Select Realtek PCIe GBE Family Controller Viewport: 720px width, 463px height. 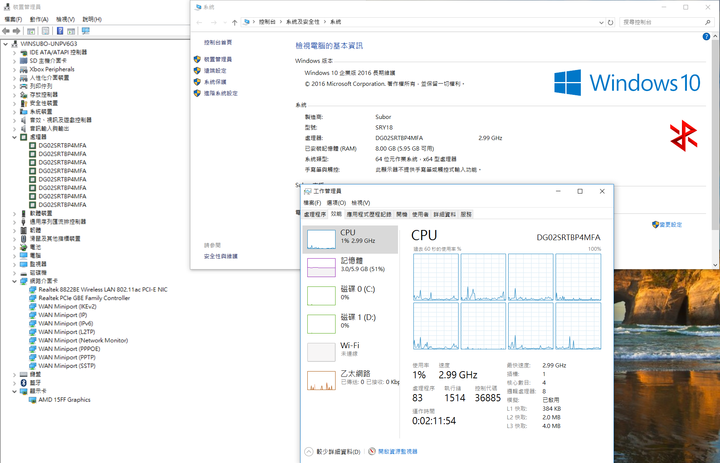84,298
